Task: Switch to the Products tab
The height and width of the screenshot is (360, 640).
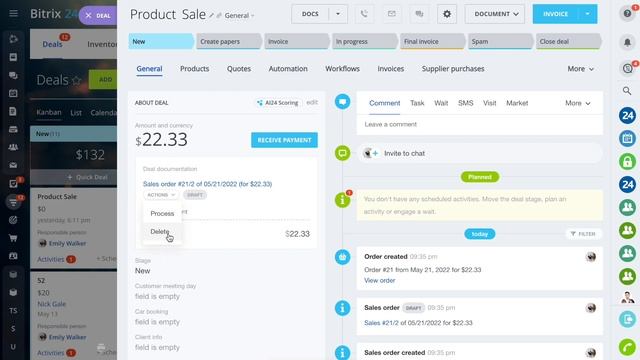Action: pyautogui.click(x=194, y=69)
